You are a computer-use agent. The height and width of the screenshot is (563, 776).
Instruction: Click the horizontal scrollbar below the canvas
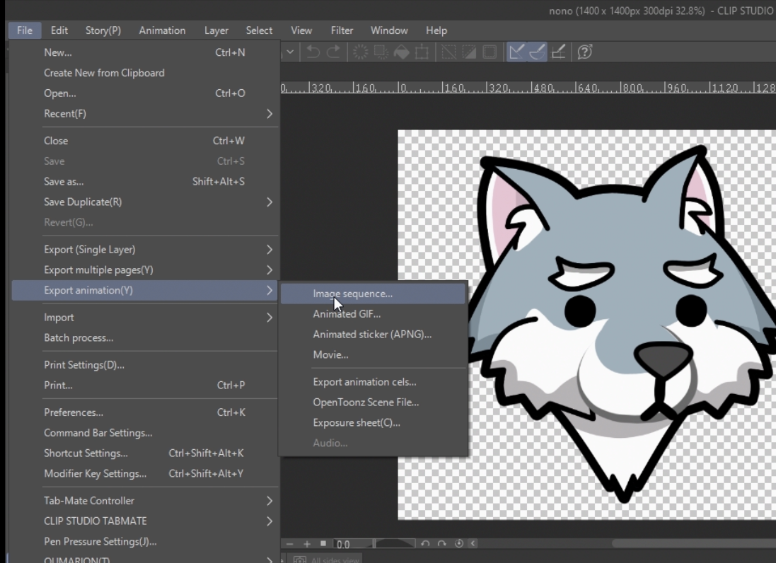pos(690,544)
